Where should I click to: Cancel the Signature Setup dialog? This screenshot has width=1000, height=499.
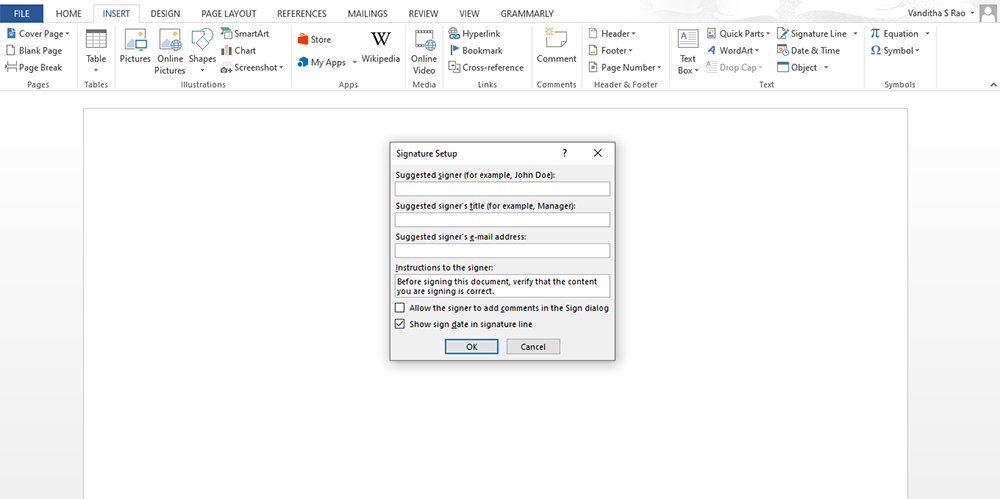(x=533, y=347)
